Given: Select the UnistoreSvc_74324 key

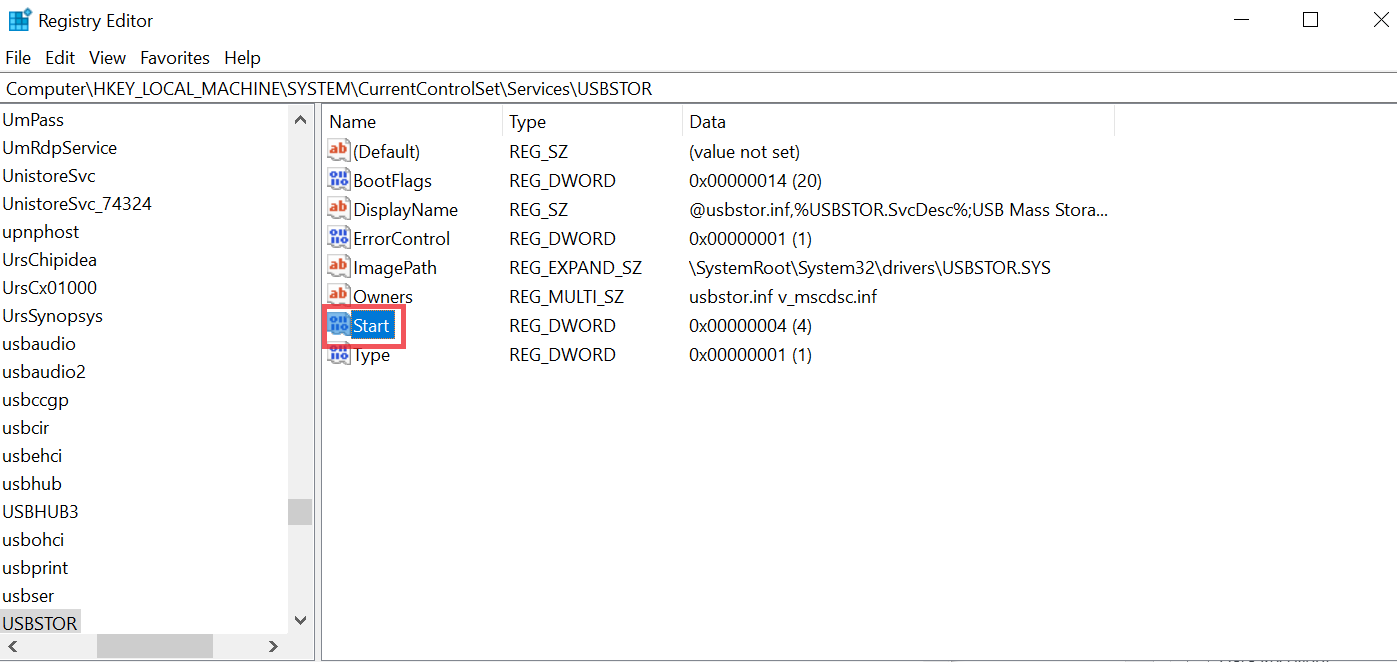Looking at the screenshot, I should (77, 204).
